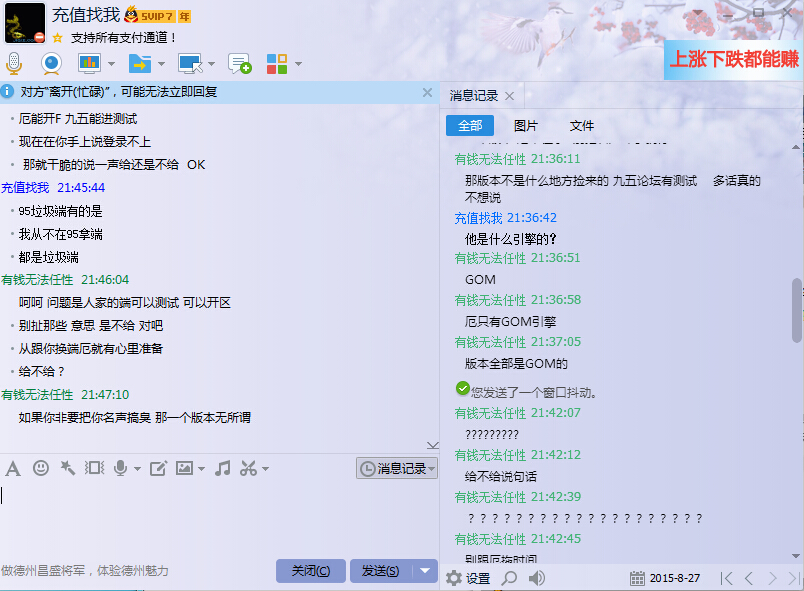
Task: Click the send file folder icon
Action: click(x=140, y=64)
